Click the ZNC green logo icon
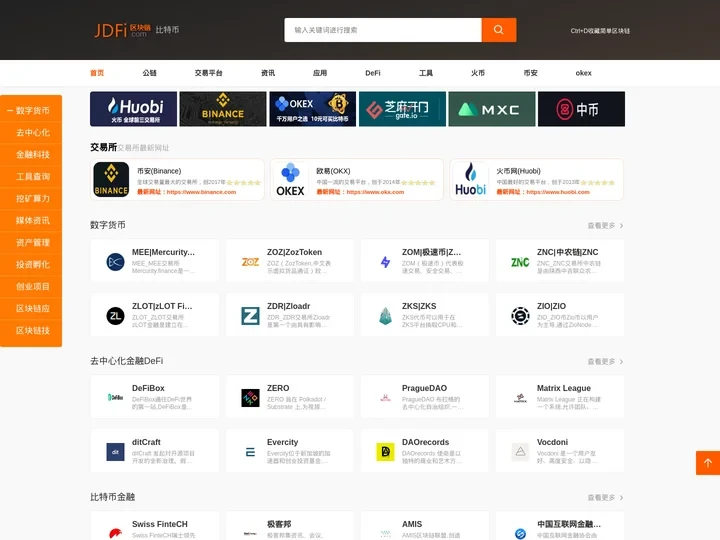The width and height of the screenshot is (720, 540). pyautogui.click(x=520, y=262)
